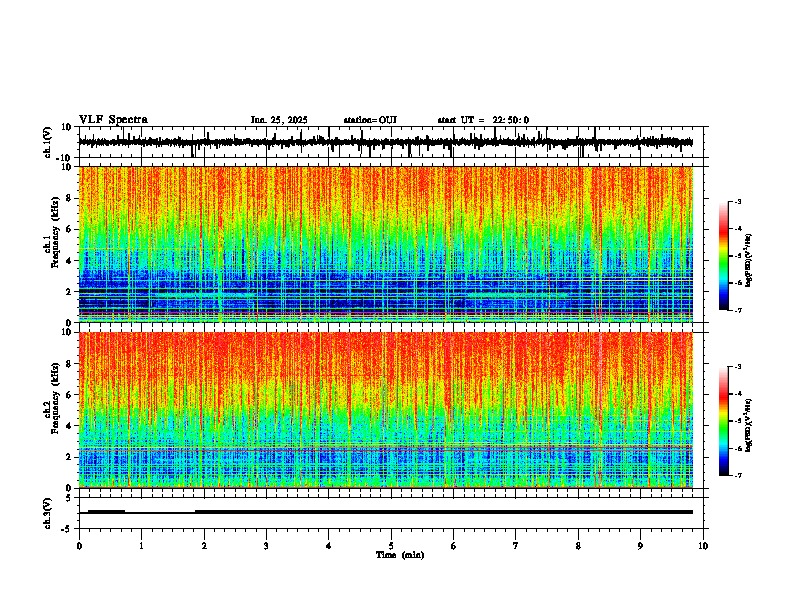Click inside the ch.2 frequency spectrogram
Screen dimensions: 792x612
coord(385,410)
